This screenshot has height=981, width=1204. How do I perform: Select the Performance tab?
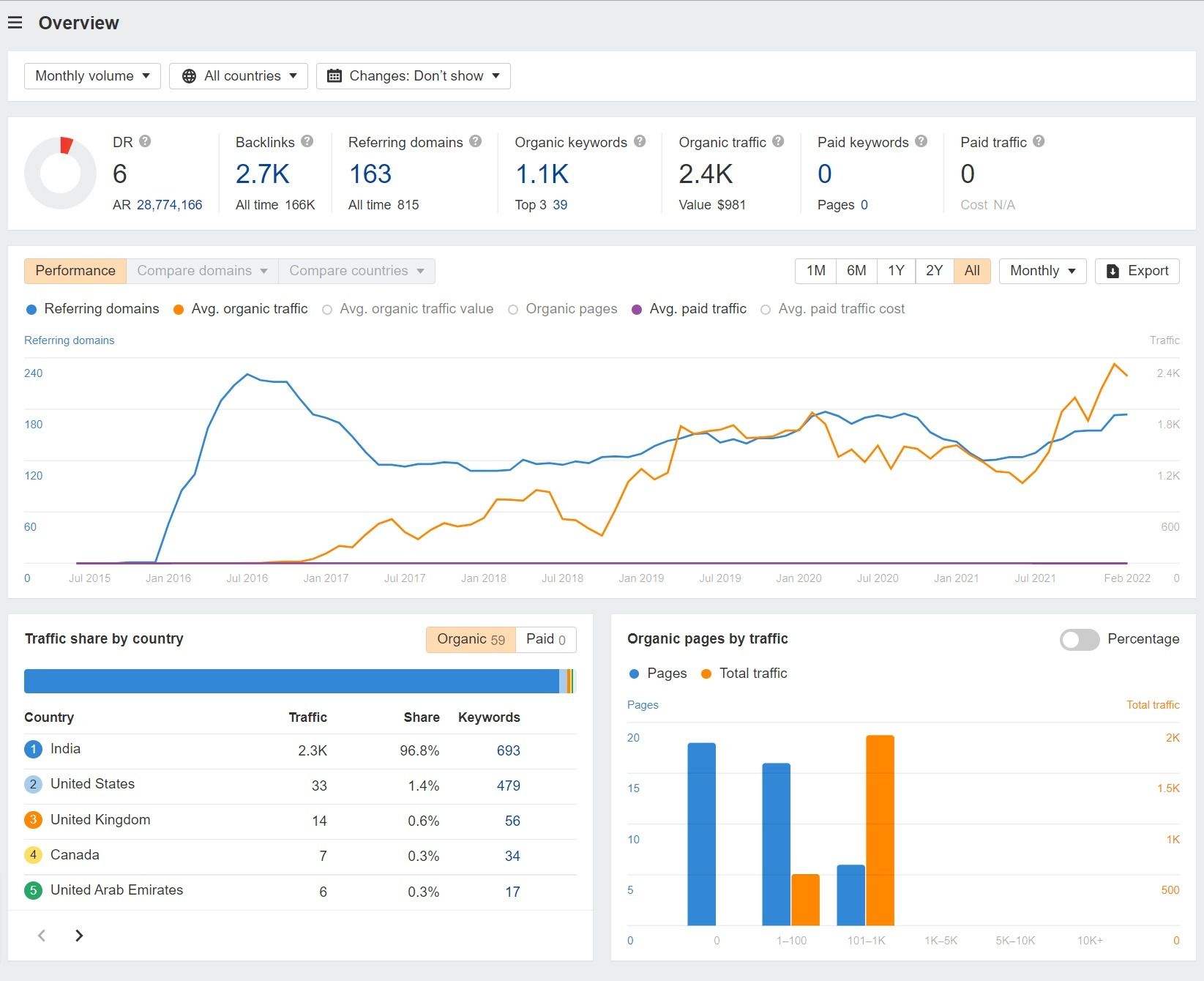[75, 271]
